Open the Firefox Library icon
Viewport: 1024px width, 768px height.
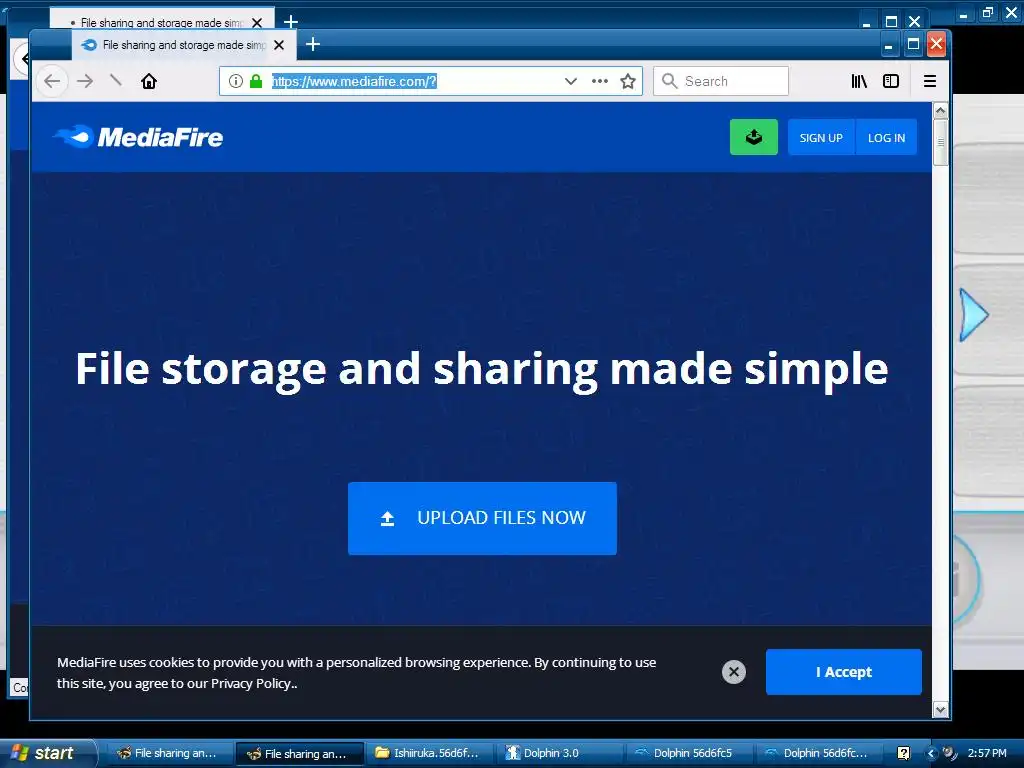859,81
